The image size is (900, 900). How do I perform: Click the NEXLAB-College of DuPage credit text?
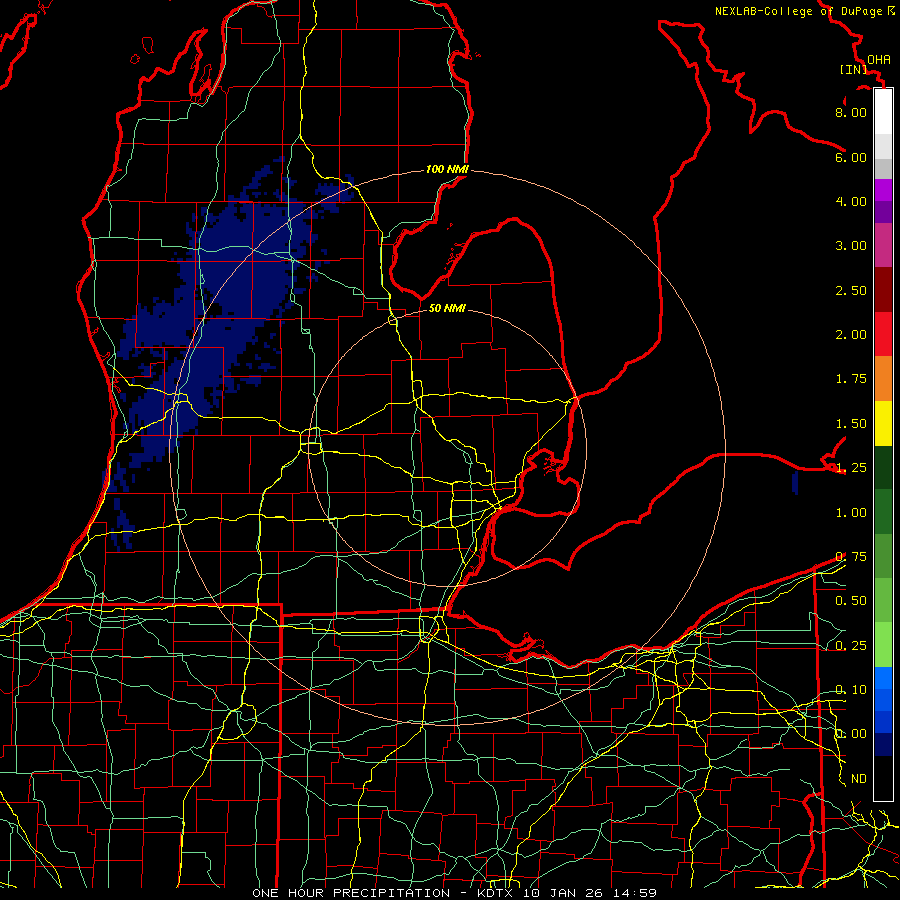pos(801,11)
